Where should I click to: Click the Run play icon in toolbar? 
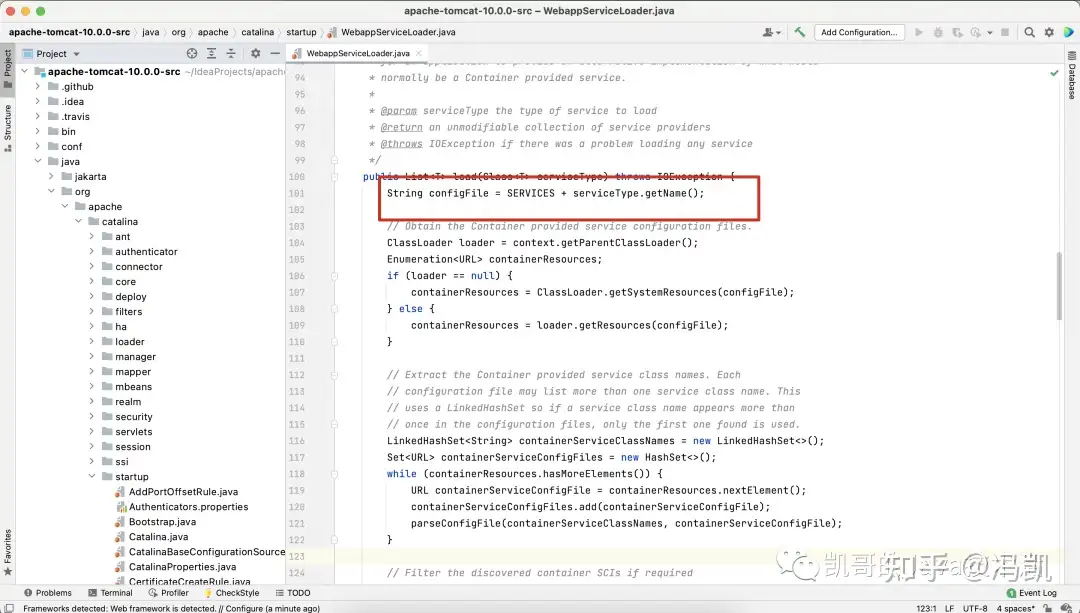(x=918, y=32)
